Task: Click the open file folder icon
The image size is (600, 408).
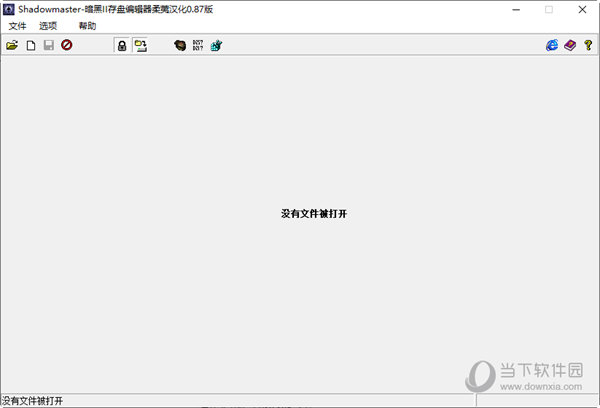Action: [x=12, y=46]
